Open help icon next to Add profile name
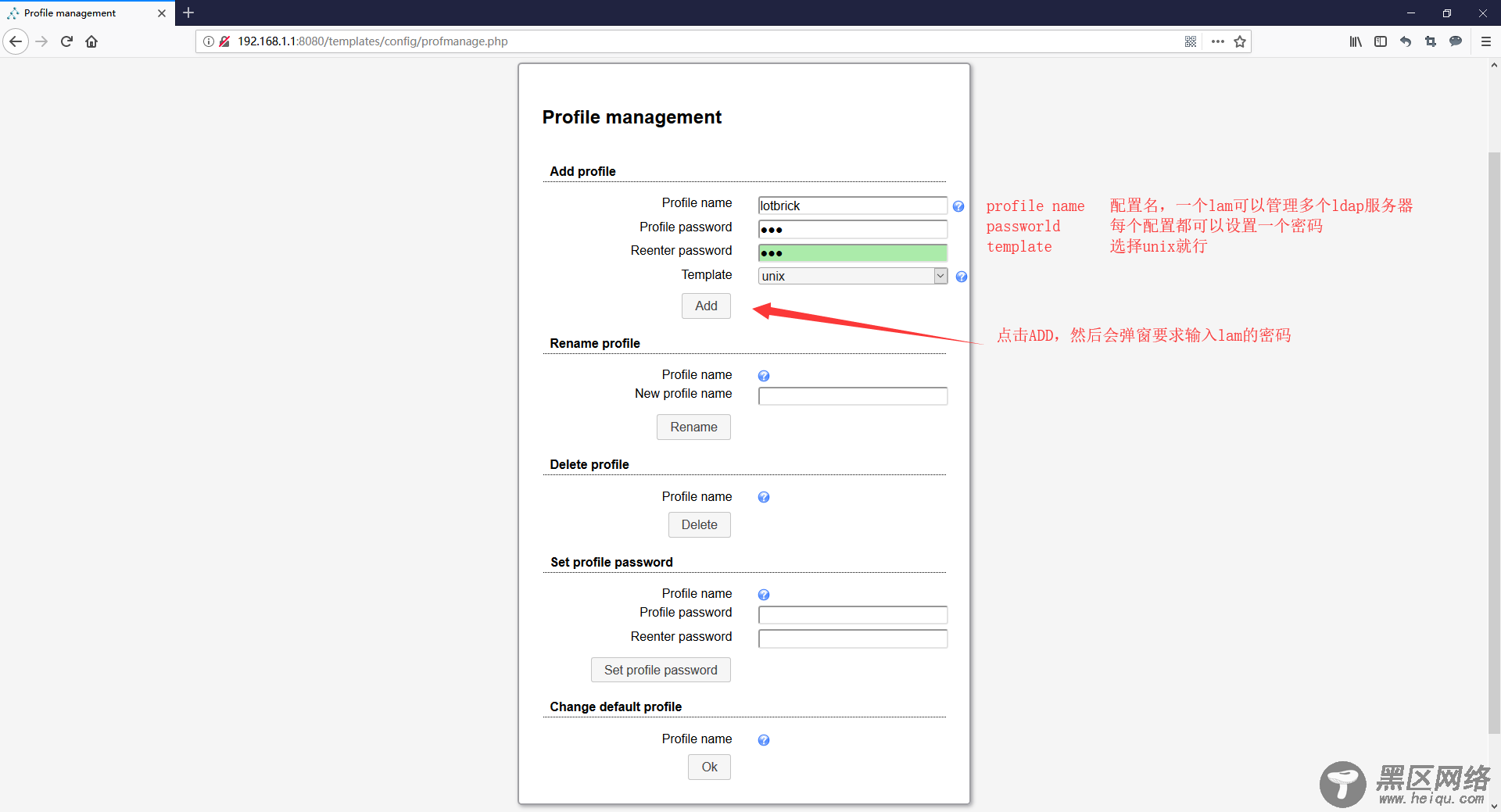This screenshot has height=812, width=1501. point(958,206)
